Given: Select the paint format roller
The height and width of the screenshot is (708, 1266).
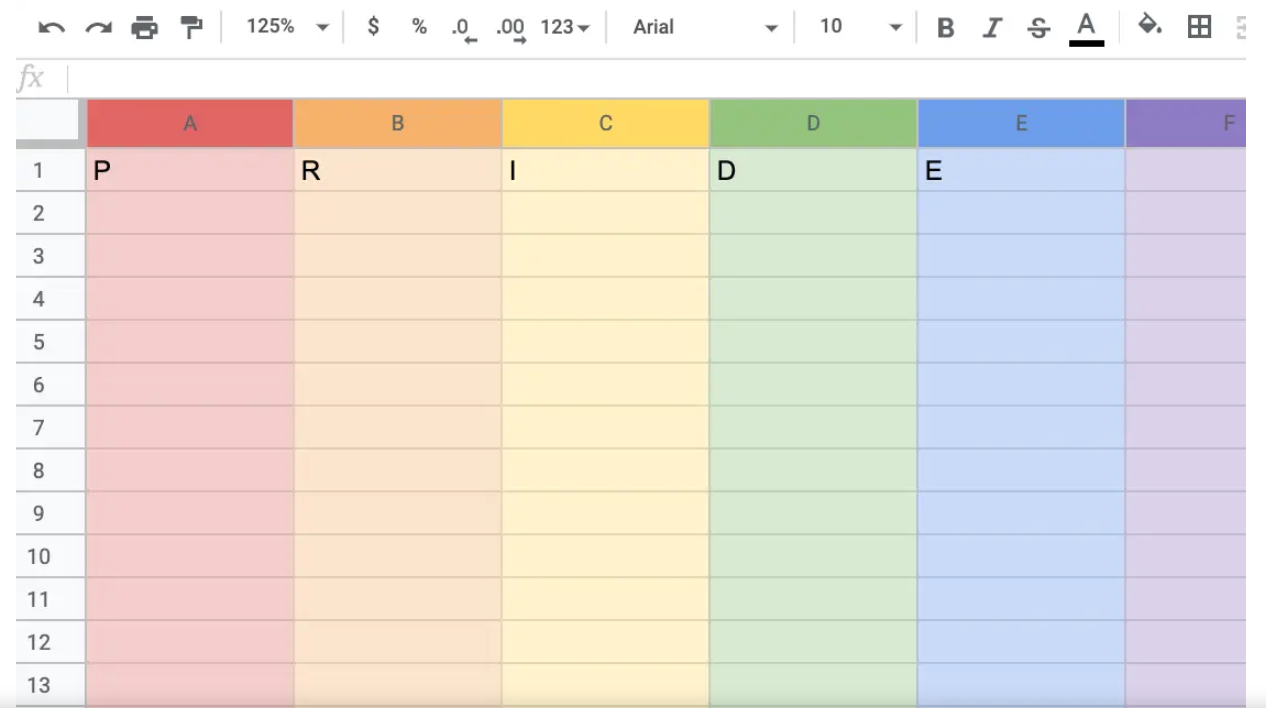Looking at the screenshot, I should (x=191, y=28).
